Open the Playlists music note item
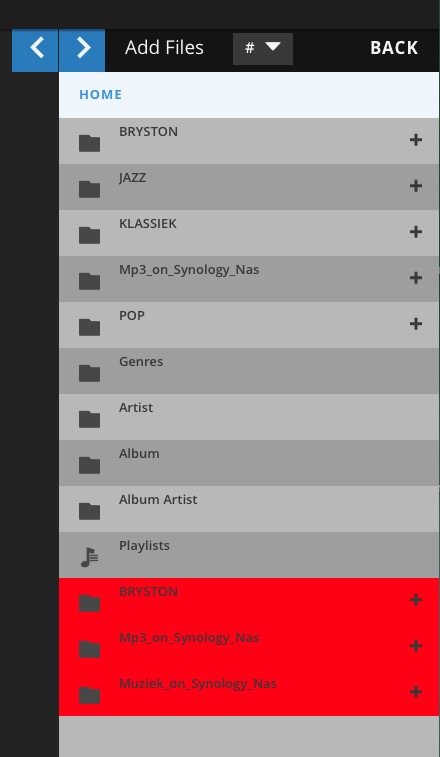440x757 pixels. click(249, 555)
